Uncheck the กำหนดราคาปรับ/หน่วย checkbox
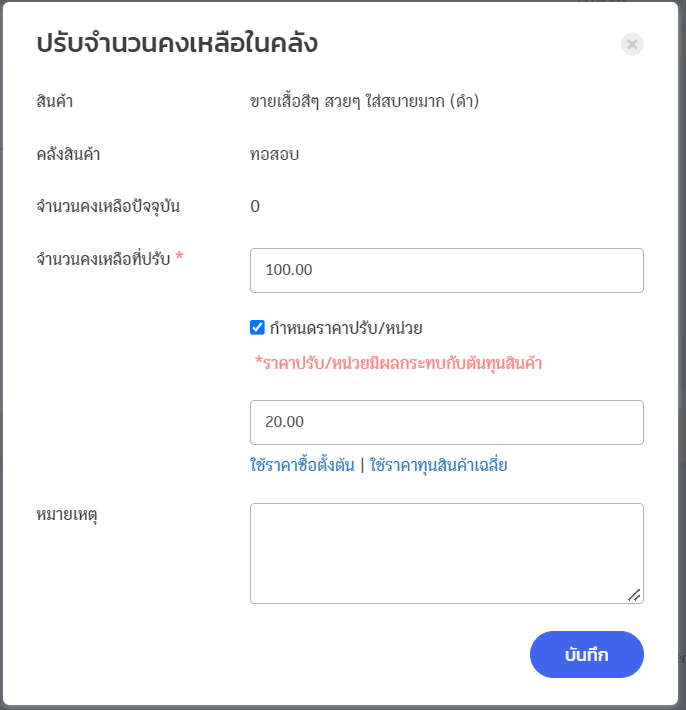 [257, 327]
